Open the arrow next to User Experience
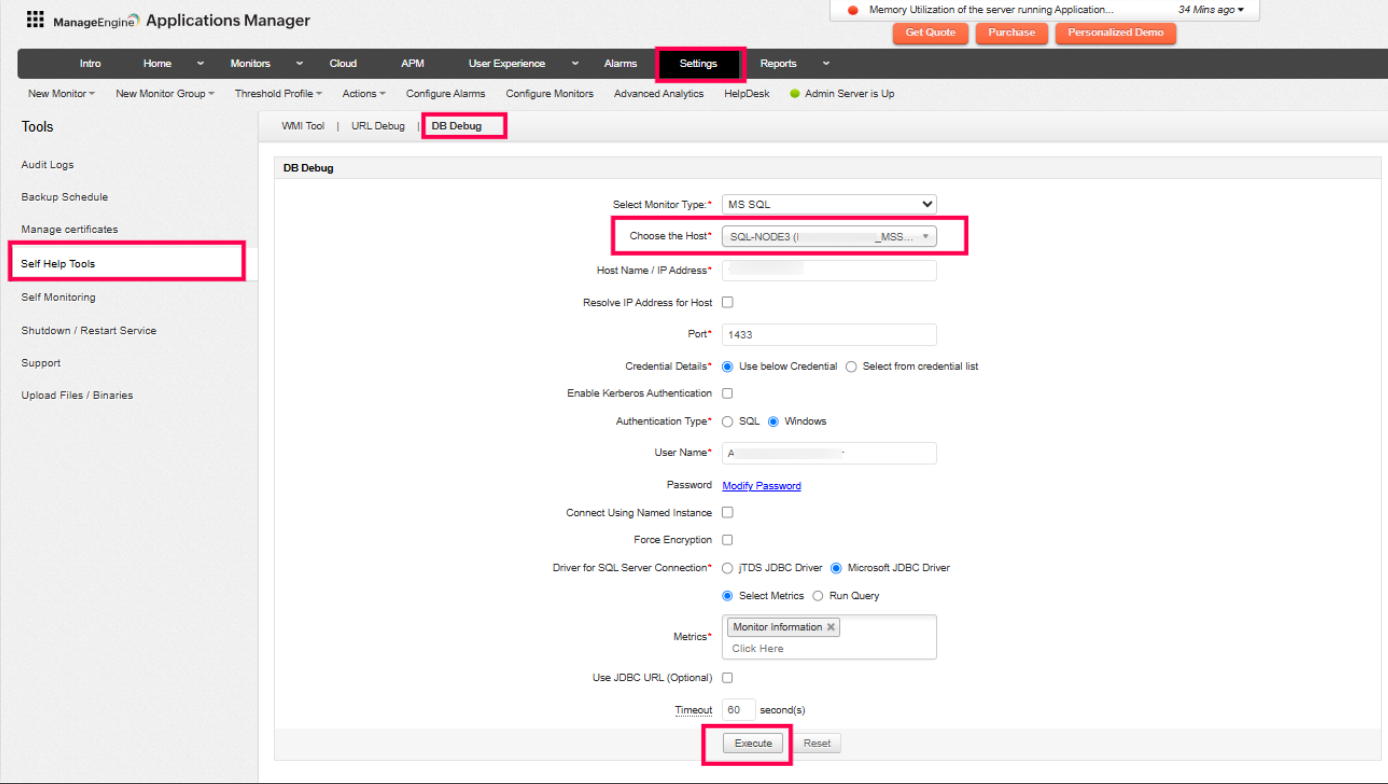 (x=575, y=64)
